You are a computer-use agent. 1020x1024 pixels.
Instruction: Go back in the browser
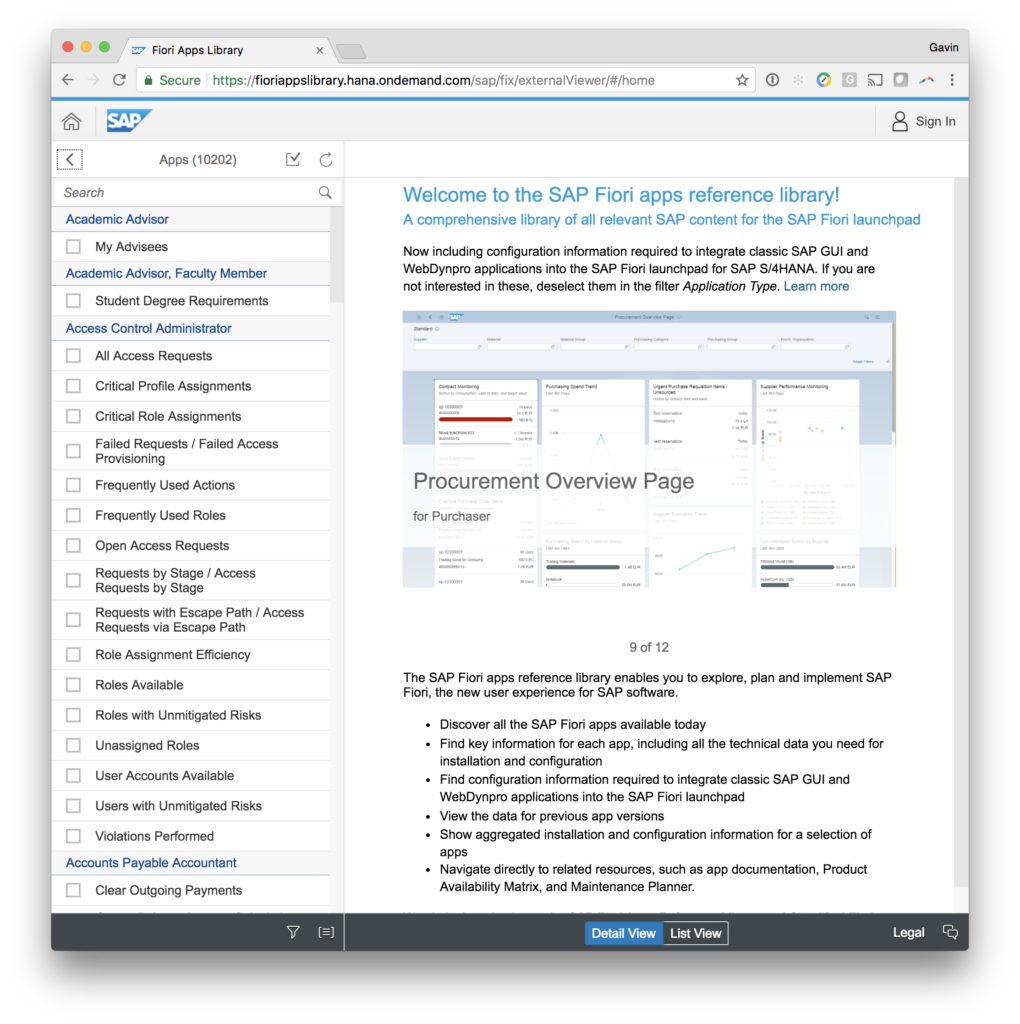coord(68,80)
